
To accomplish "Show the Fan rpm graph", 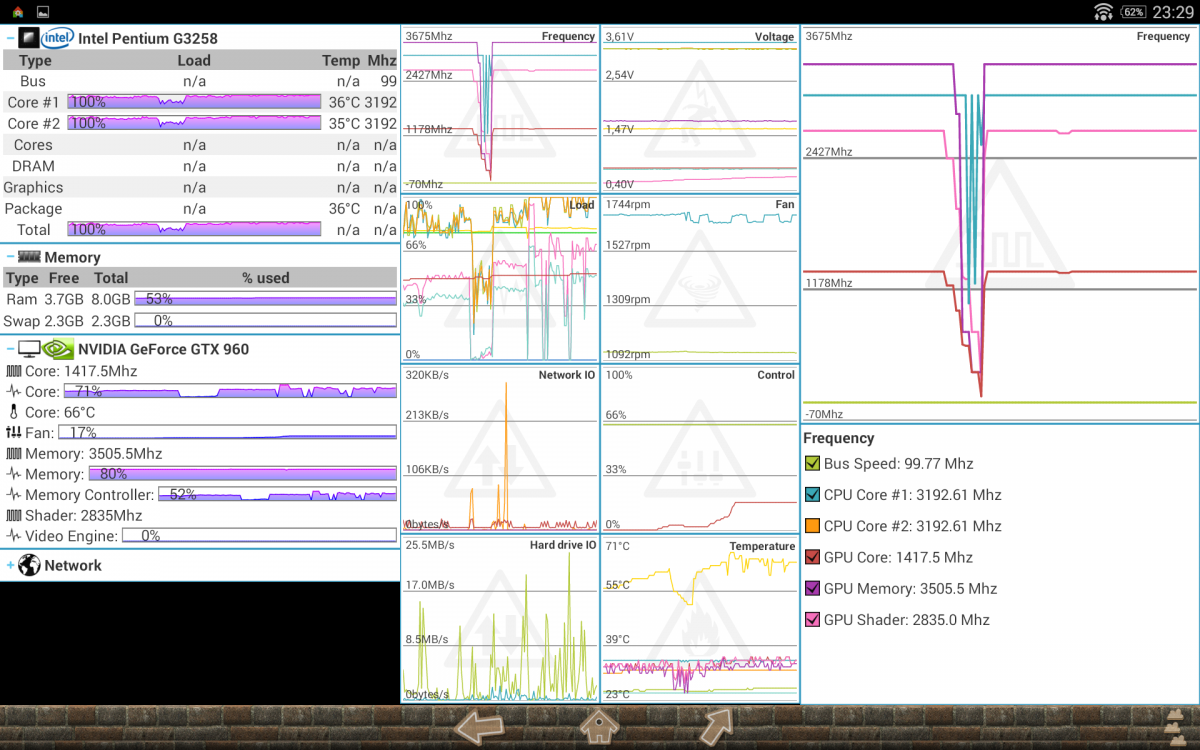I will point(700,278).
